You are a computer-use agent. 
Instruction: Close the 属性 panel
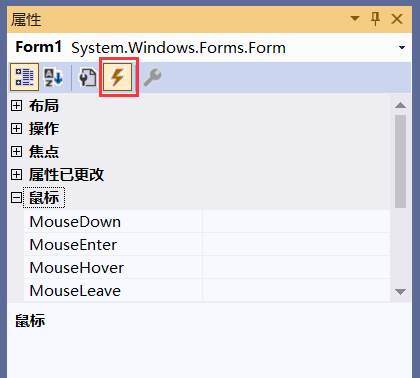pyautogui.click(x=397, y=19)
